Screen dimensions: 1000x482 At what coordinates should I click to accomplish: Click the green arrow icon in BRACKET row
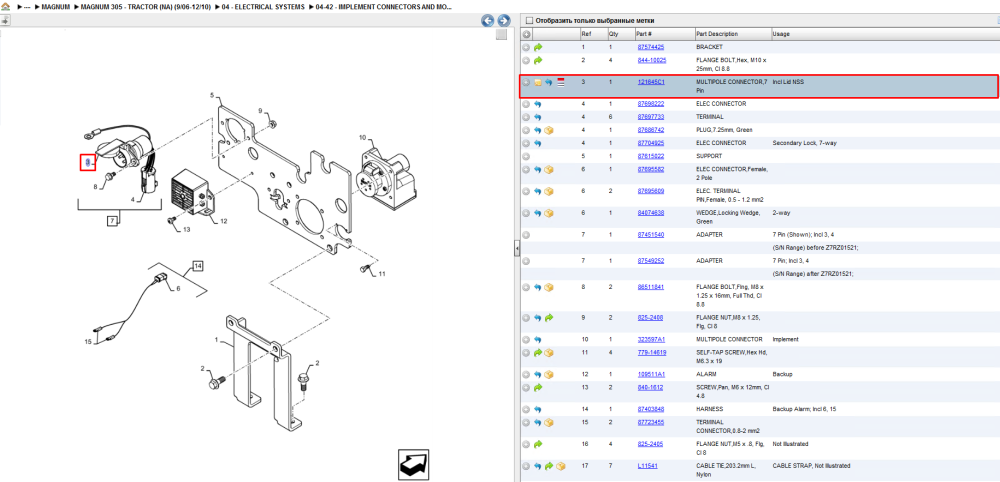pyautogui.click(x=538, y=47)
